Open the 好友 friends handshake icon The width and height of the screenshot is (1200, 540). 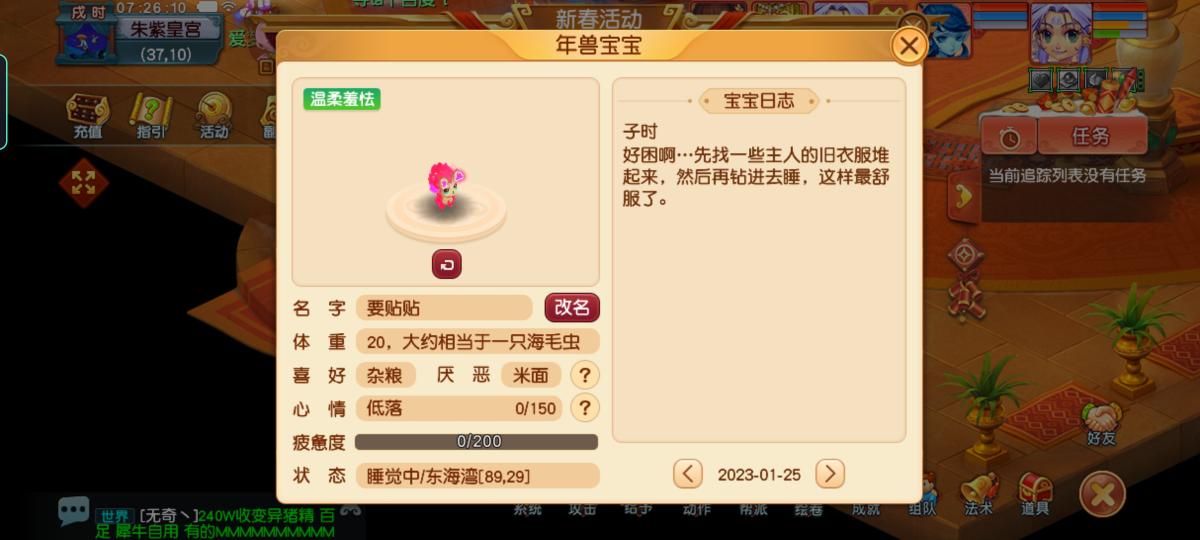[x=1100, y=422]
